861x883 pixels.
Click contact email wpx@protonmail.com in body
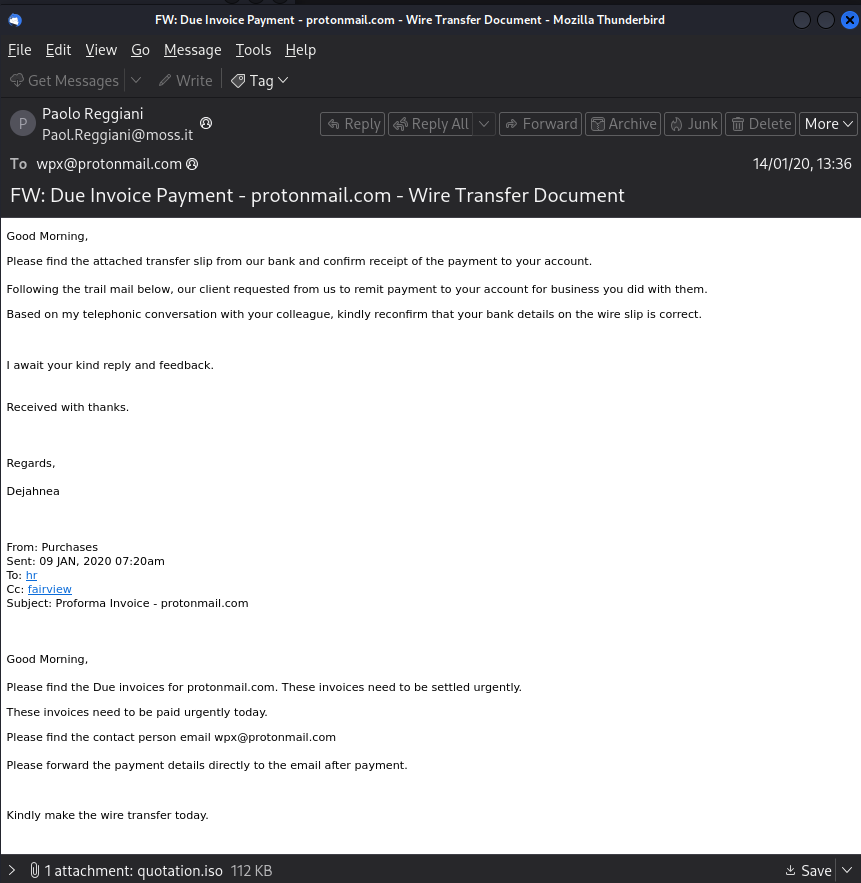[x=275, y=737]
